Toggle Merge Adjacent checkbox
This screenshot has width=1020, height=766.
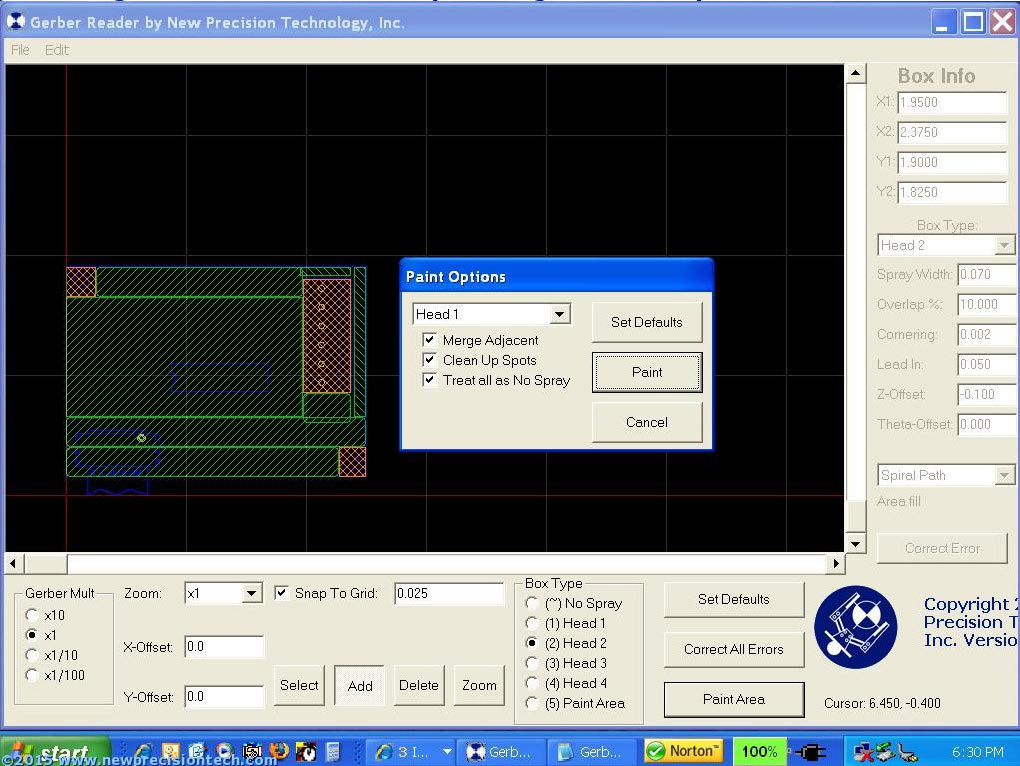(x=429, y=339)
